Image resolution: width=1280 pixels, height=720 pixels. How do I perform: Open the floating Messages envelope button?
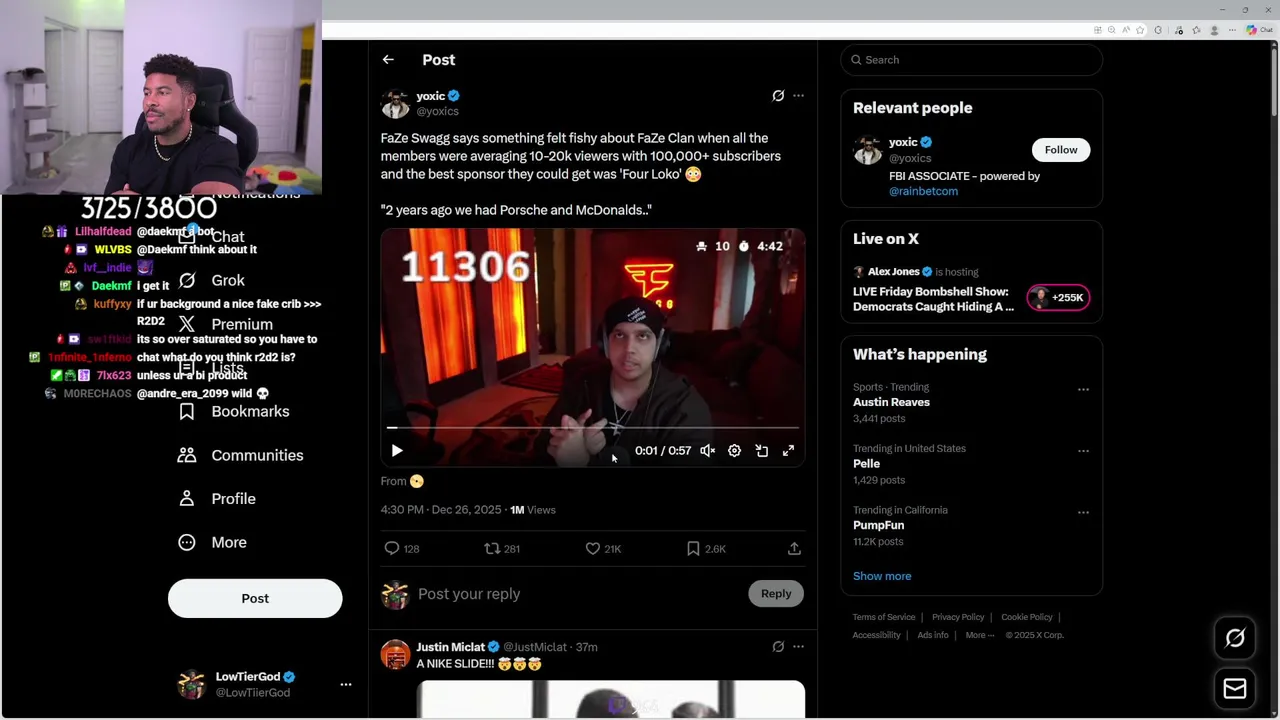click(x=1235, y=689)
